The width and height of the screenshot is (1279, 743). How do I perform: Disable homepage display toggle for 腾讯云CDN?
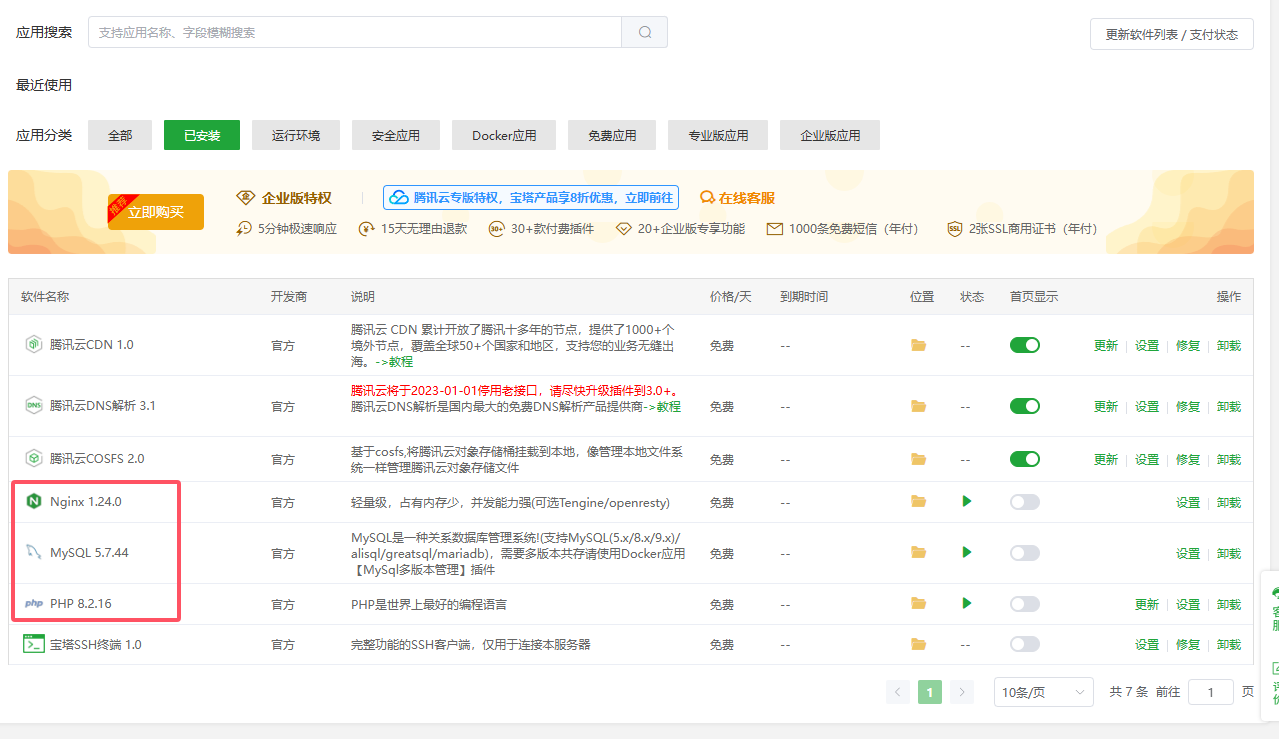coord(1024,345)
